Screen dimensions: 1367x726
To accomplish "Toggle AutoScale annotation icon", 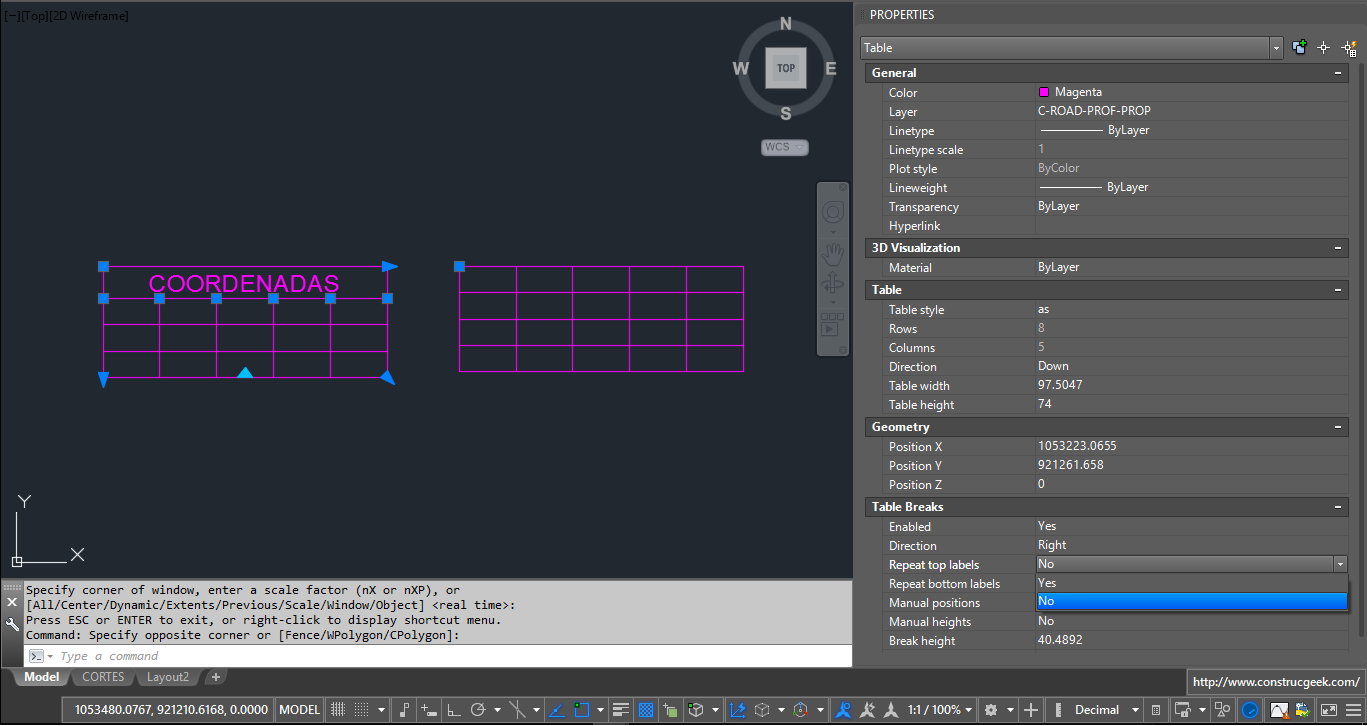I will tap(868, 710).
